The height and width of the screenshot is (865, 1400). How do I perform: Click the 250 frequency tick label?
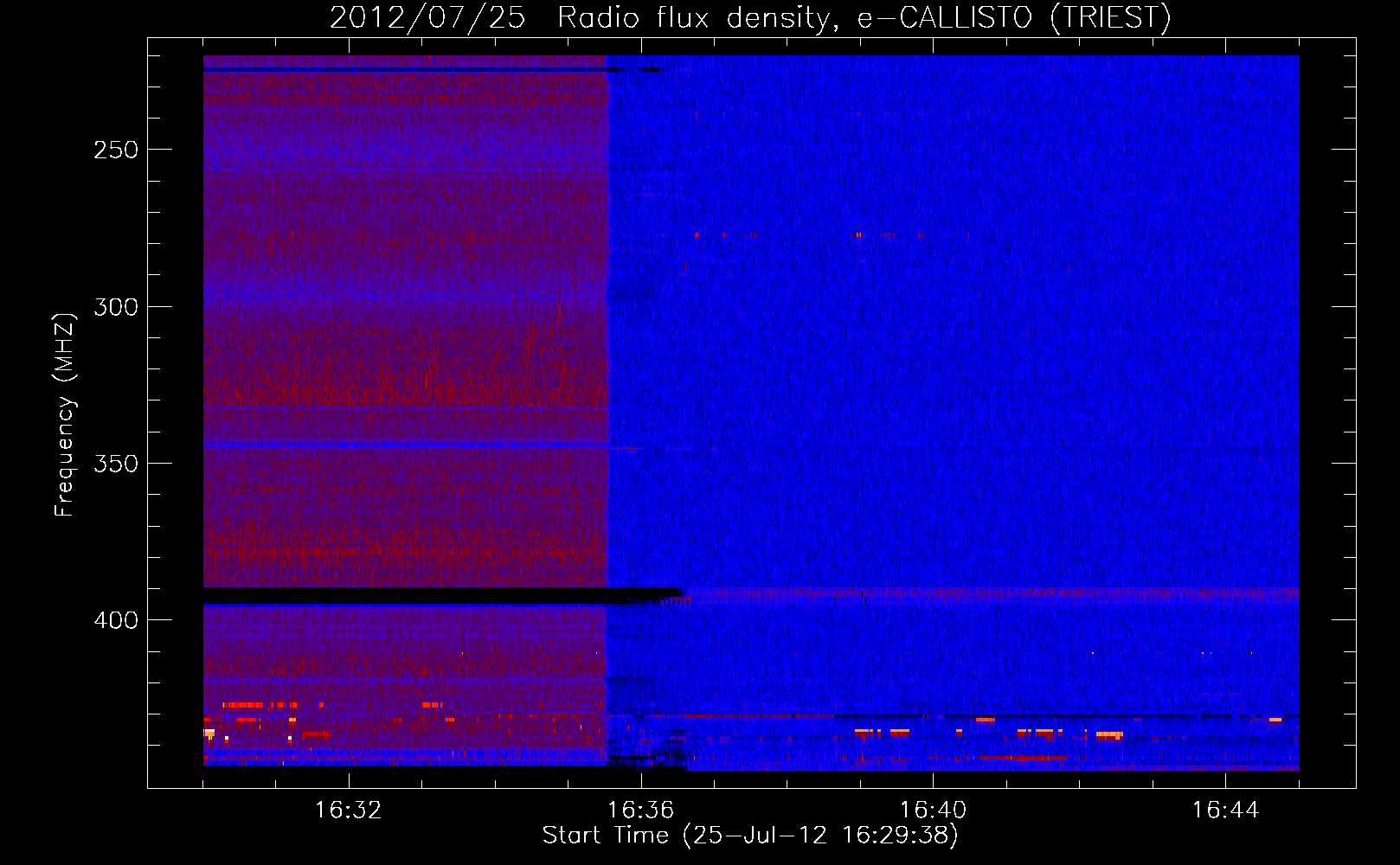click(x=116, y=150)
